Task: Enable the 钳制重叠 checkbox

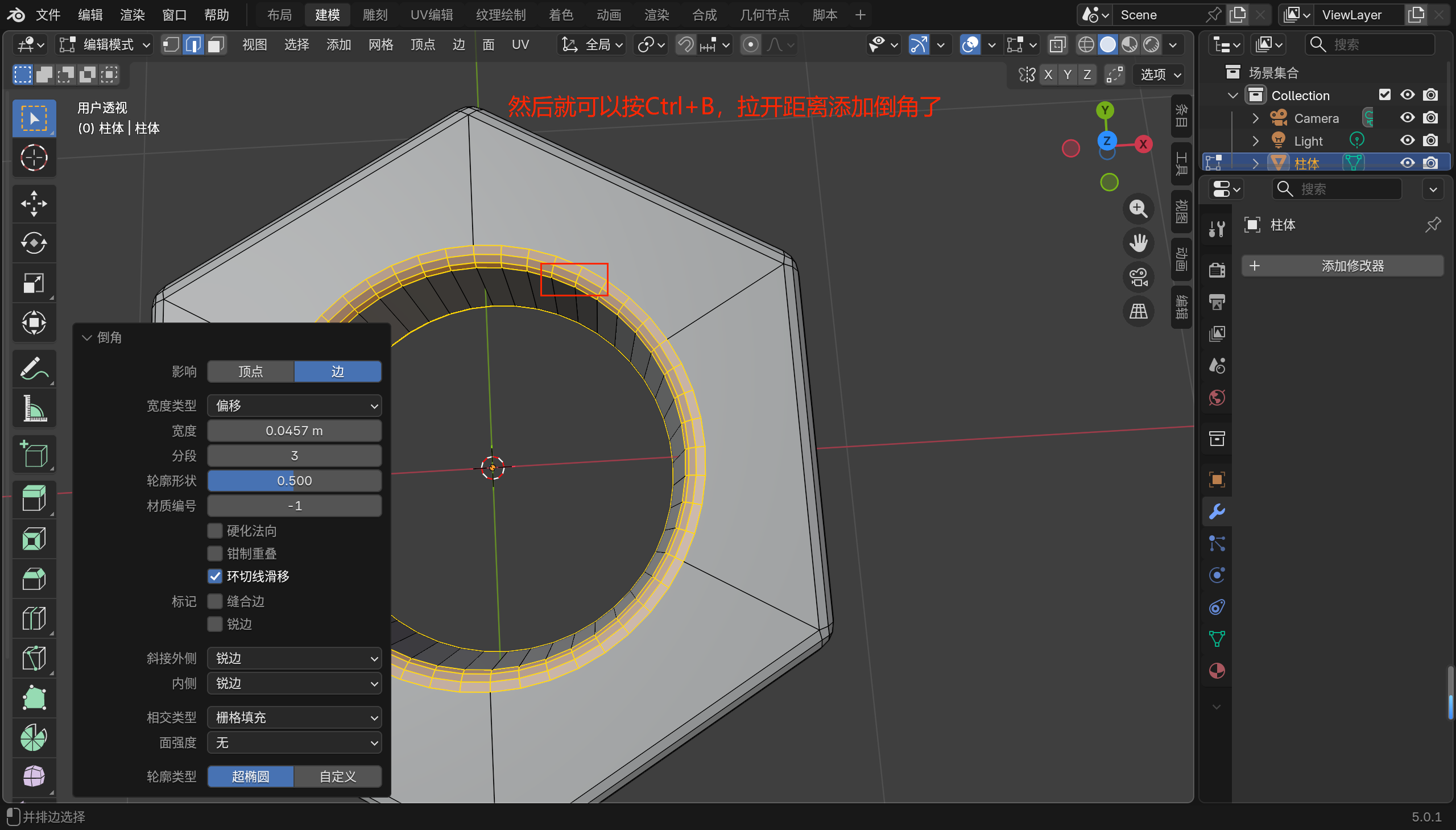Action: tap(215, 554)
